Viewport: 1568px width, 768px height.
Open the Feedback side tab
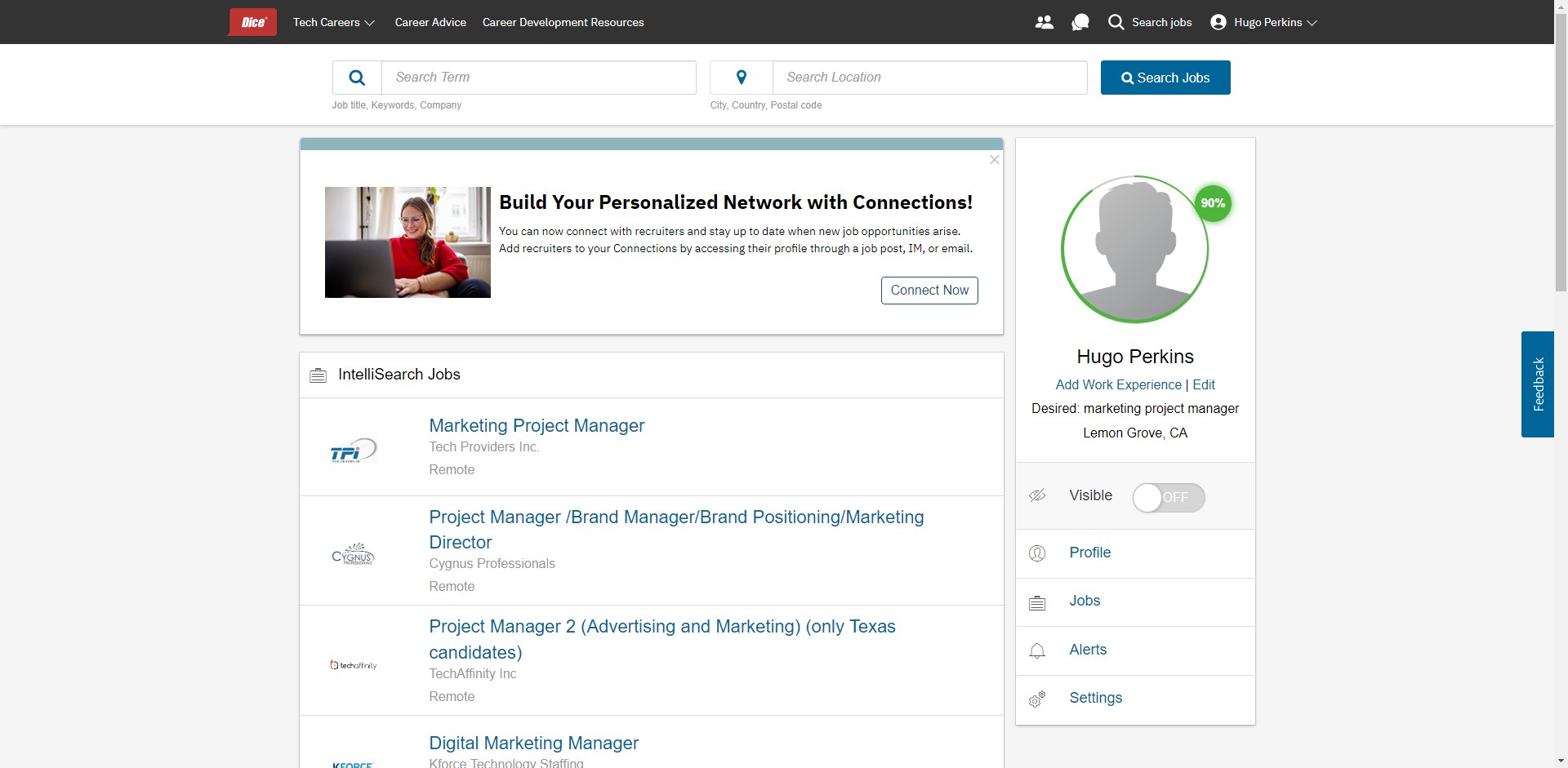pyautogui.click(x=1538, y=384)
